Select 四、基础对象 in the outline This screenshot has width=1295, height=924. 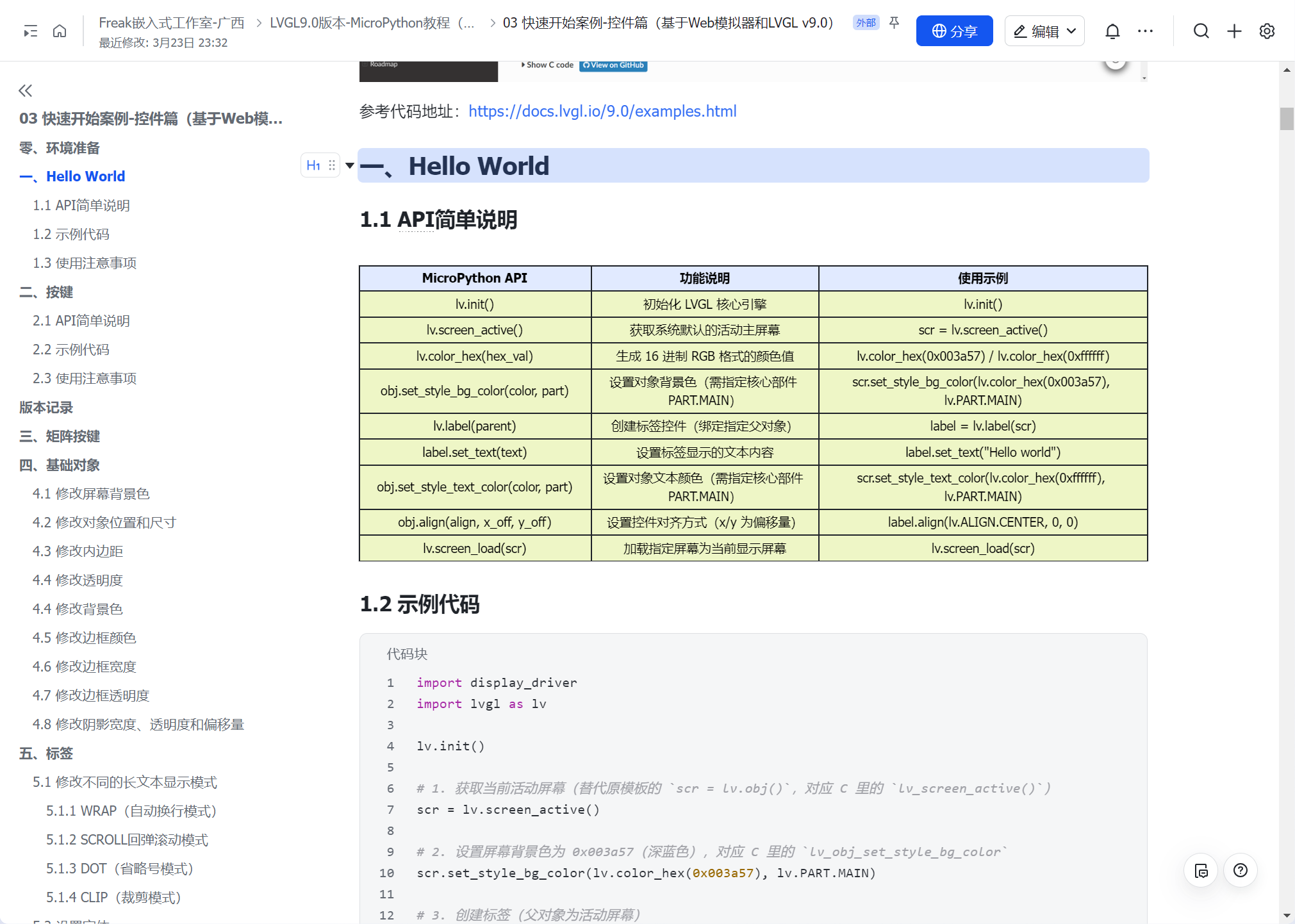click(x=60, y=465)
